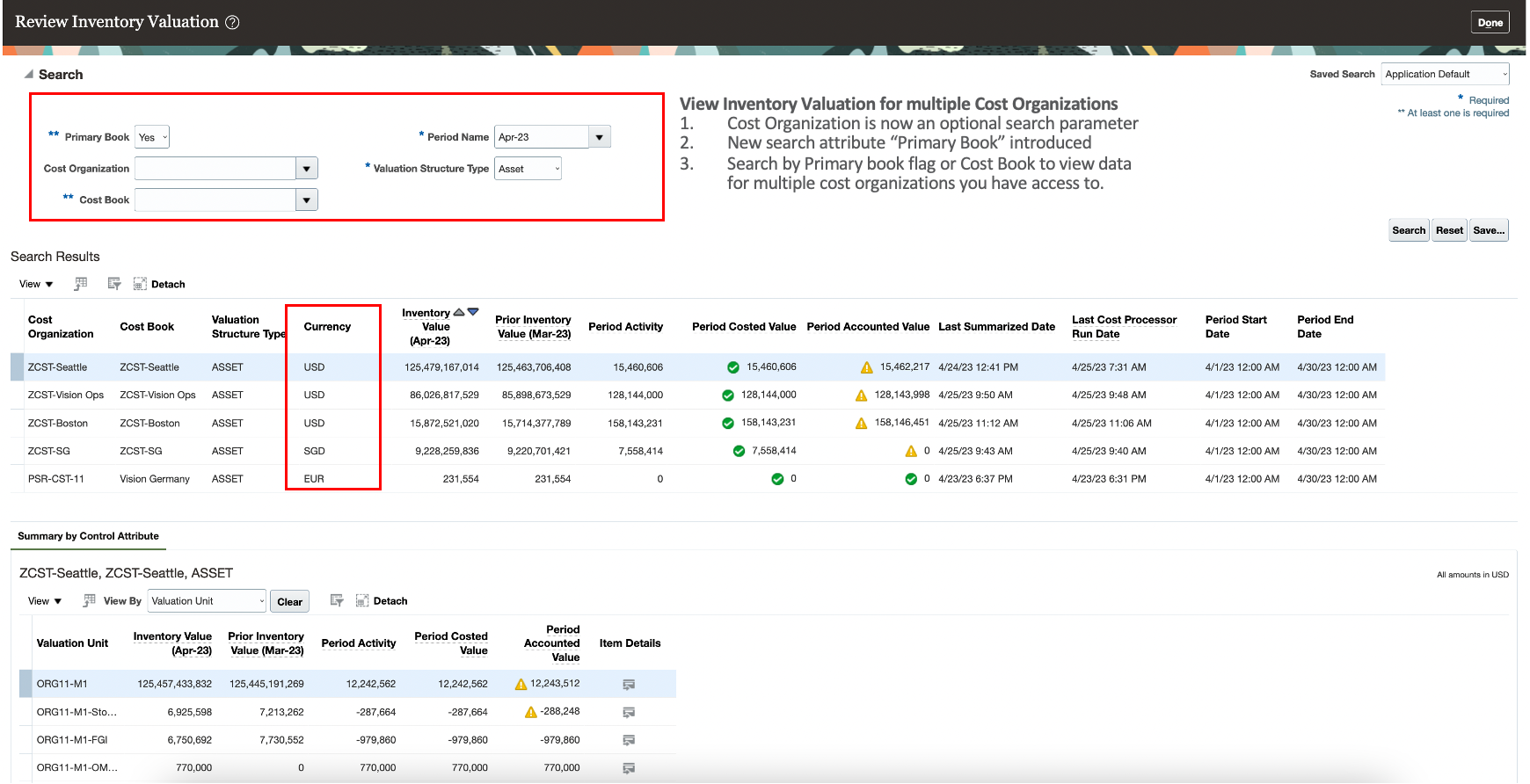Open item details for ORG11-M1
Viewport: 1530px width, 784px height.
tap(629, 684)
